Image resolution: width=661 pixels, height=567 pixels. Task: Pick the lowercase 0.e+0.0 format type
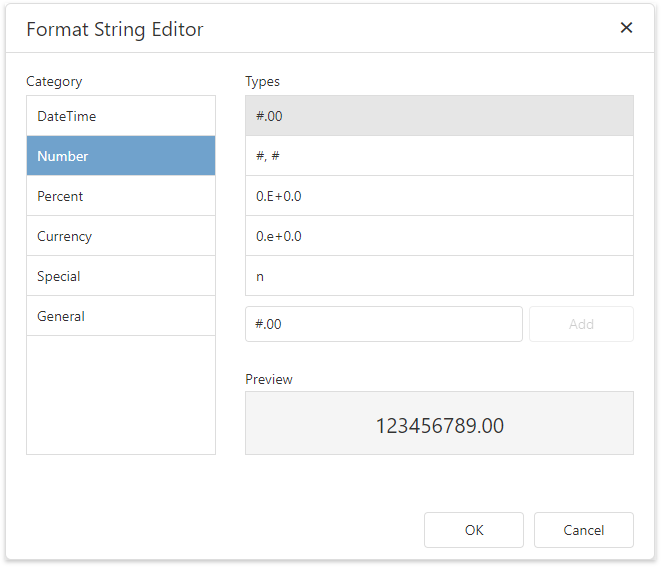pyautogui.click(x=438, y=236)
